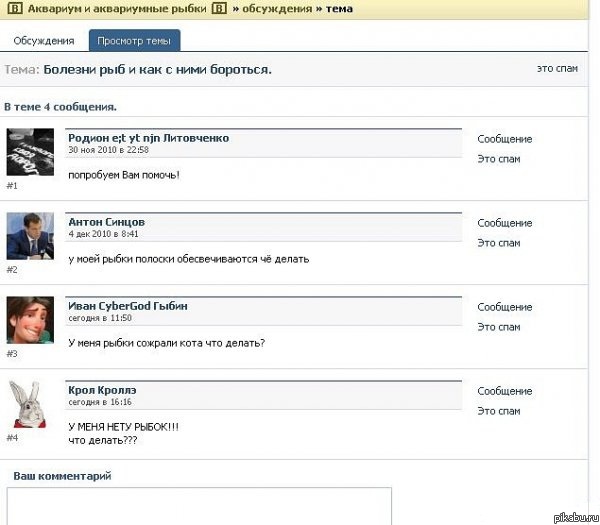Image resolution: width=600 pixels, height=525 pixels.
Task: Click the VK group icon before Аквариум title
Action: click(x=13, y=9)
